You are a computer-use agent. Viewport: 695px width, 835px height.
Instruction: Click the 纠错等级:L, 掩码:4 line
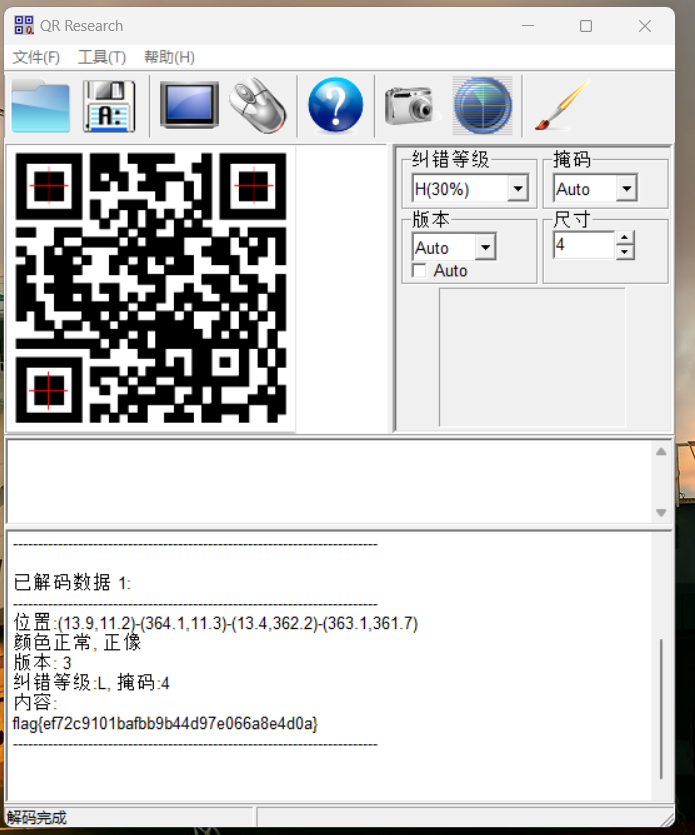coord(91,682)
